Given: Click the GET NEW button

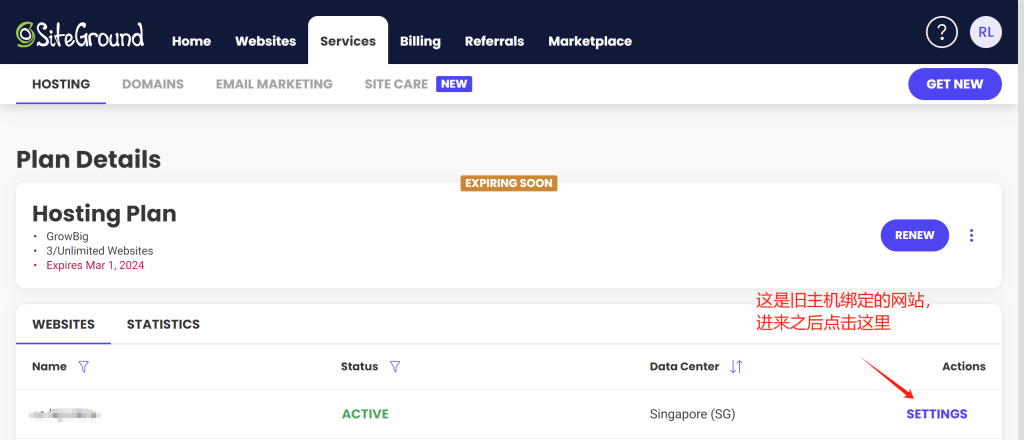Looking at the screenshot, I should pyautogui.click(x=955, y=84).
